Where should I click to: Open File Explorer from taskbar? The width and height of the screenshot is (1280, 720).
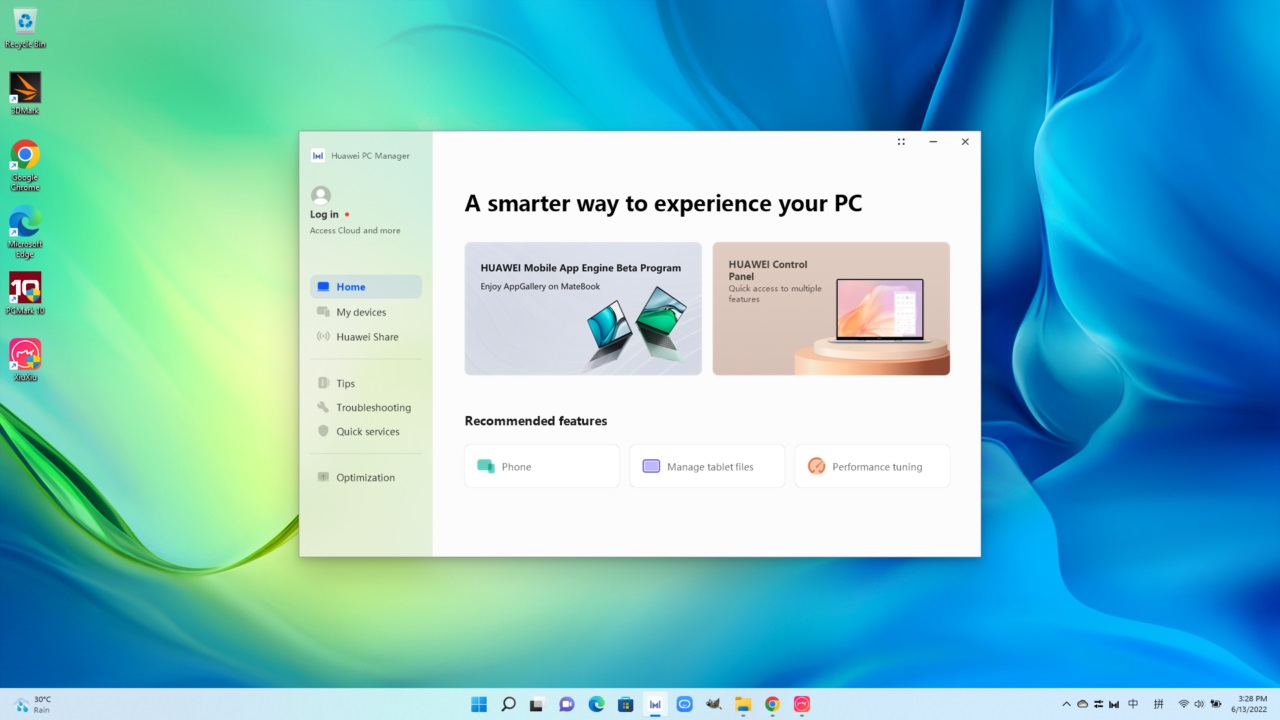[743, 704]
